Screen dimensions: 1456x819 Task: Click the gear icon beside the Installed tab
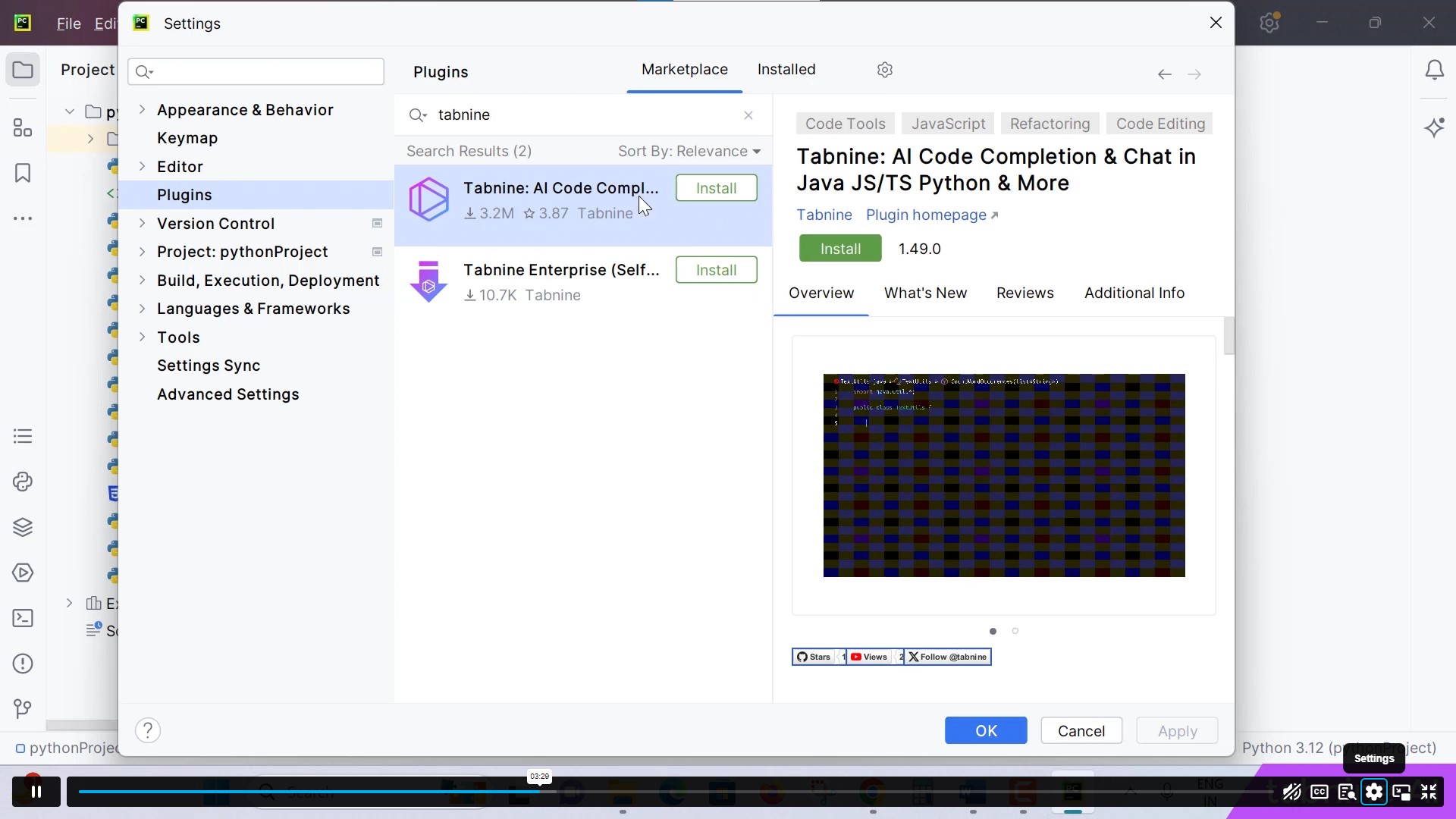(886, 70)
